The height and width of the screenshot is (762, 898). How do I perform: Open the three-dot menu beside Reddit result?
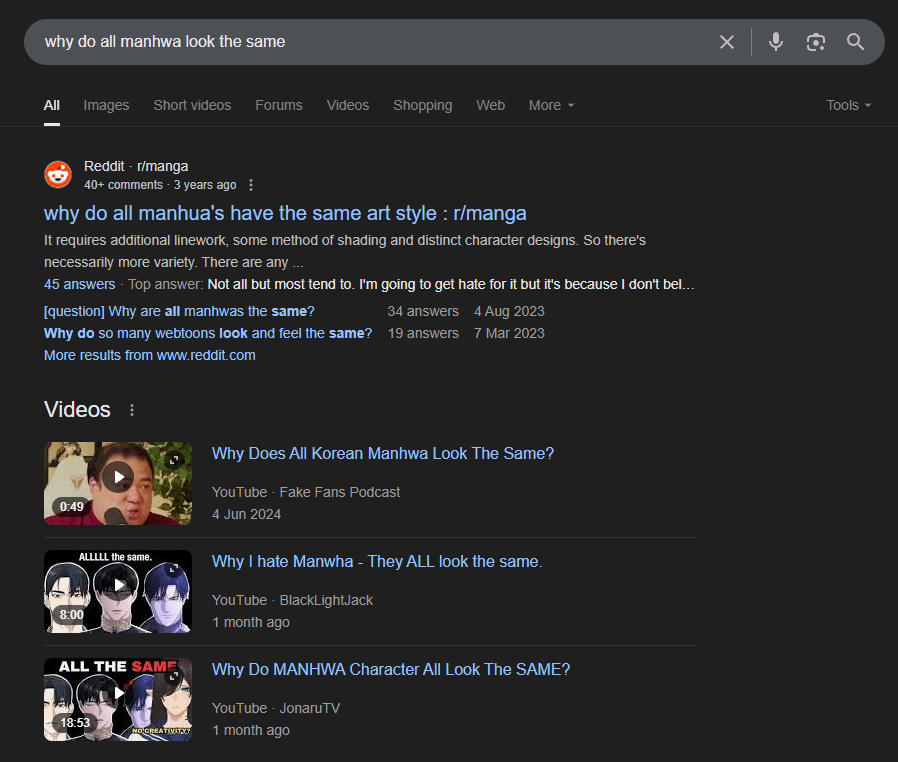251,185
